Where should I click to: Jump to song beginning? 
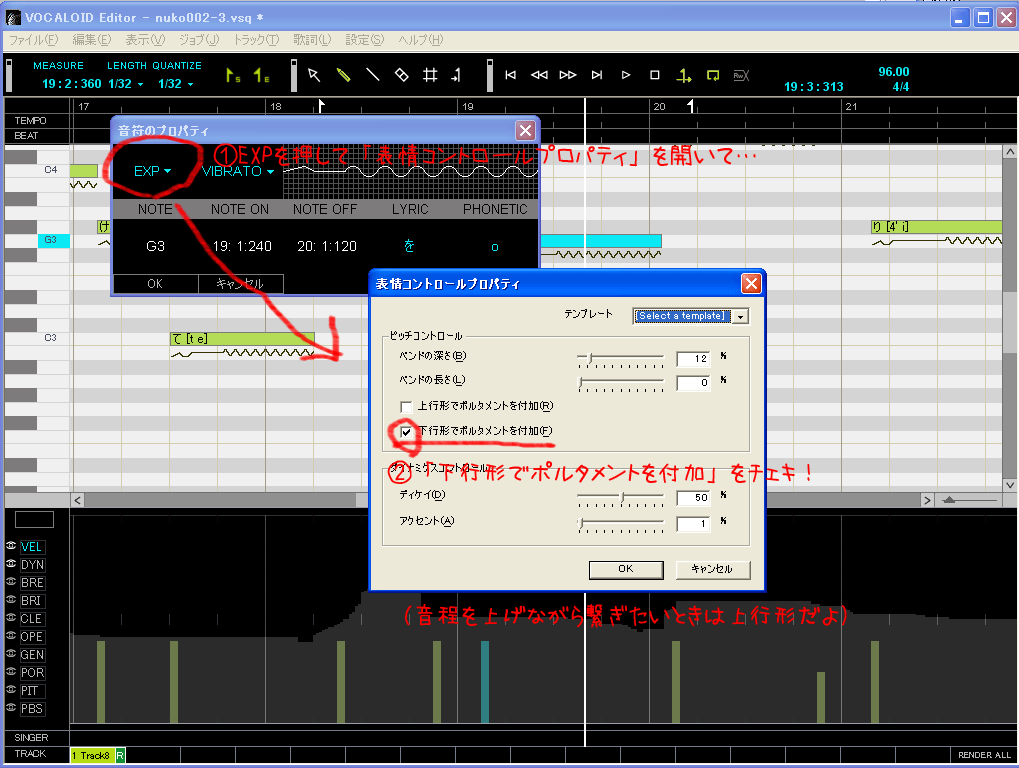[x=511, y=75]
